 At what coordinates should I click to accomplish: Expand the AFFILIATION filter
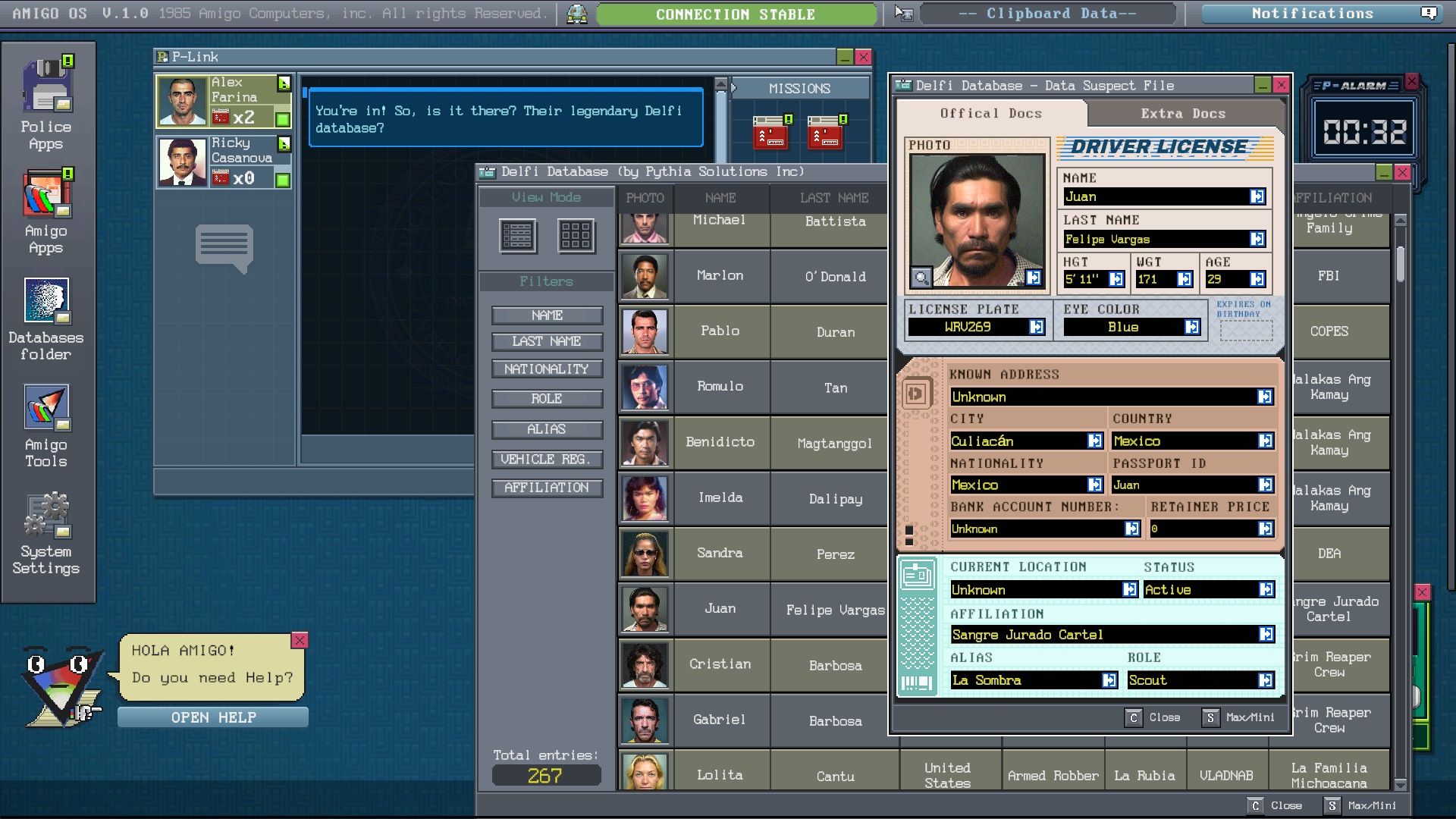pyautogui.click(x=547, y=487)
